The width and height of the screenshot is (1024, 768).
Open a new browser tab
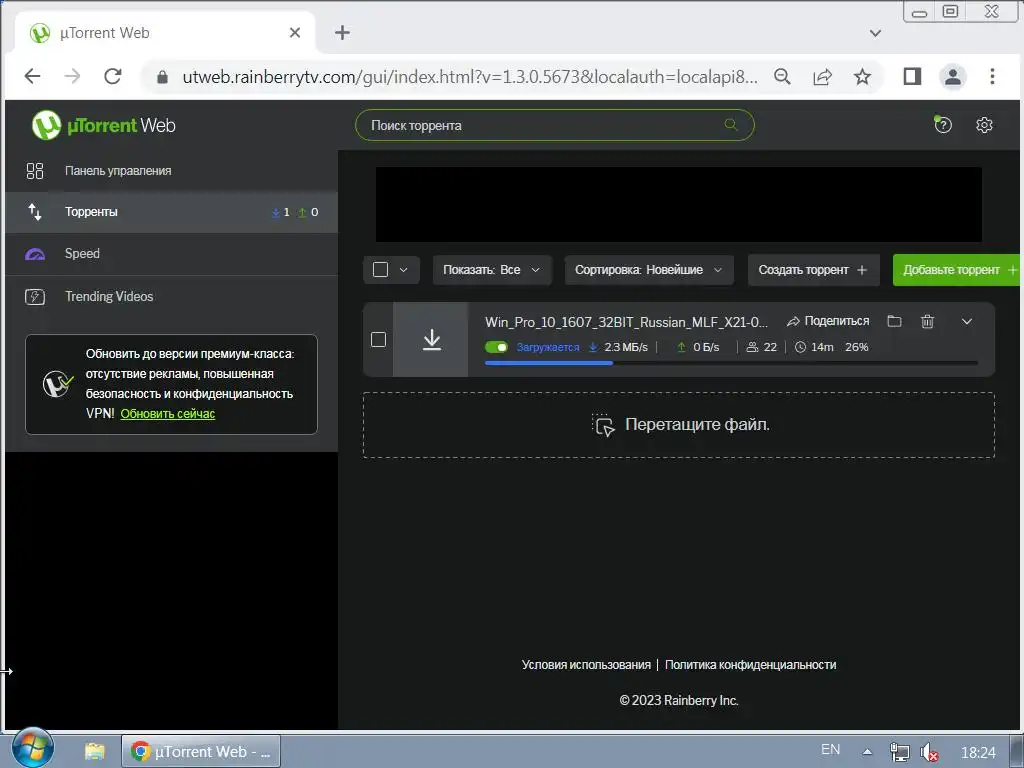coord(342,32)
